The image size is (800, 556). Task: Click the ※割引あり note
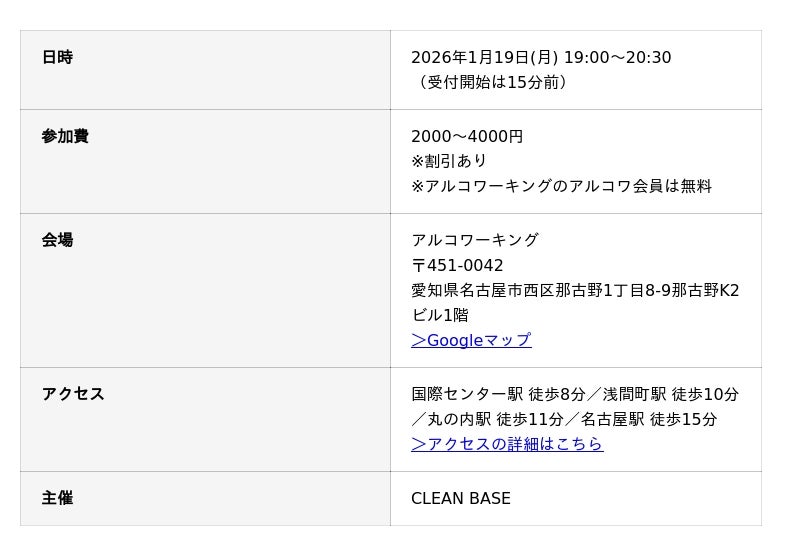pyautogui.click(x=449, y=161)
